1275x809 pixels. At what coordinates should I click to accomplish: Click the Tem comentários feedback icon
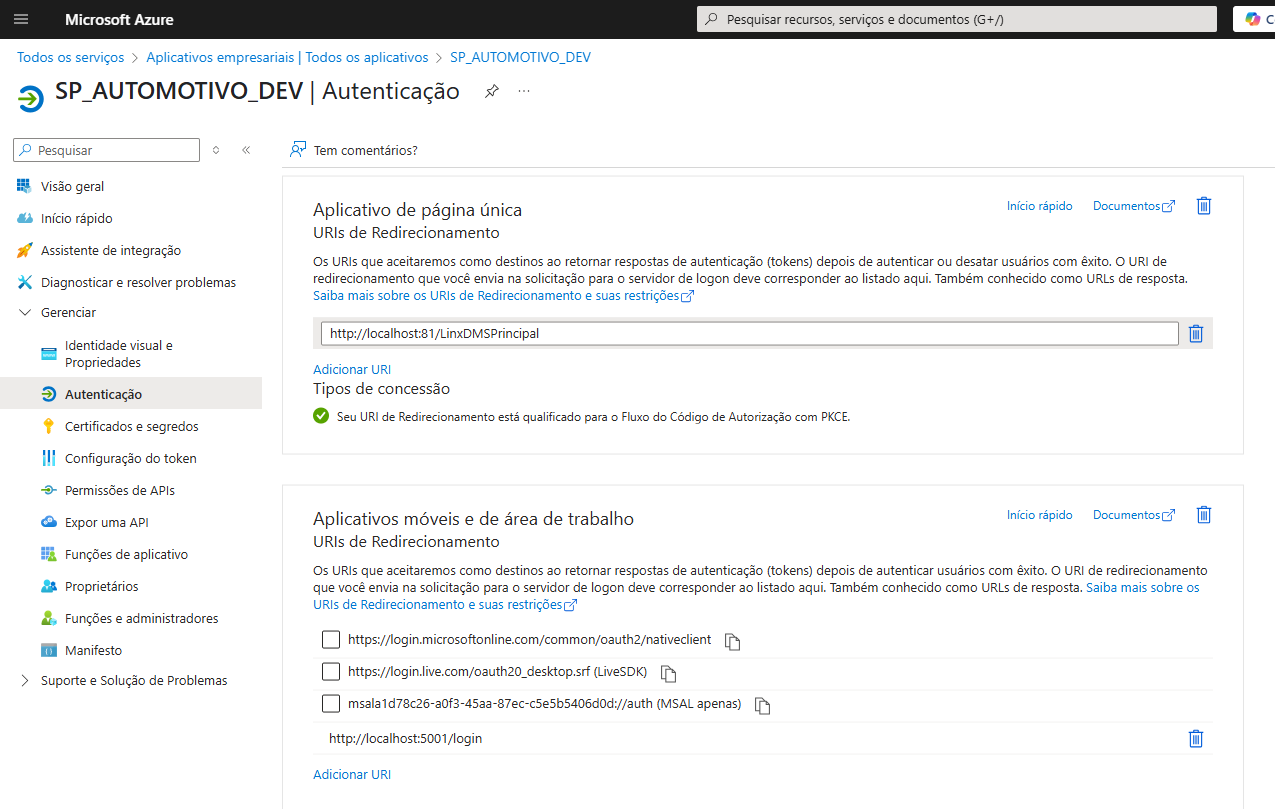pos(297,150)
